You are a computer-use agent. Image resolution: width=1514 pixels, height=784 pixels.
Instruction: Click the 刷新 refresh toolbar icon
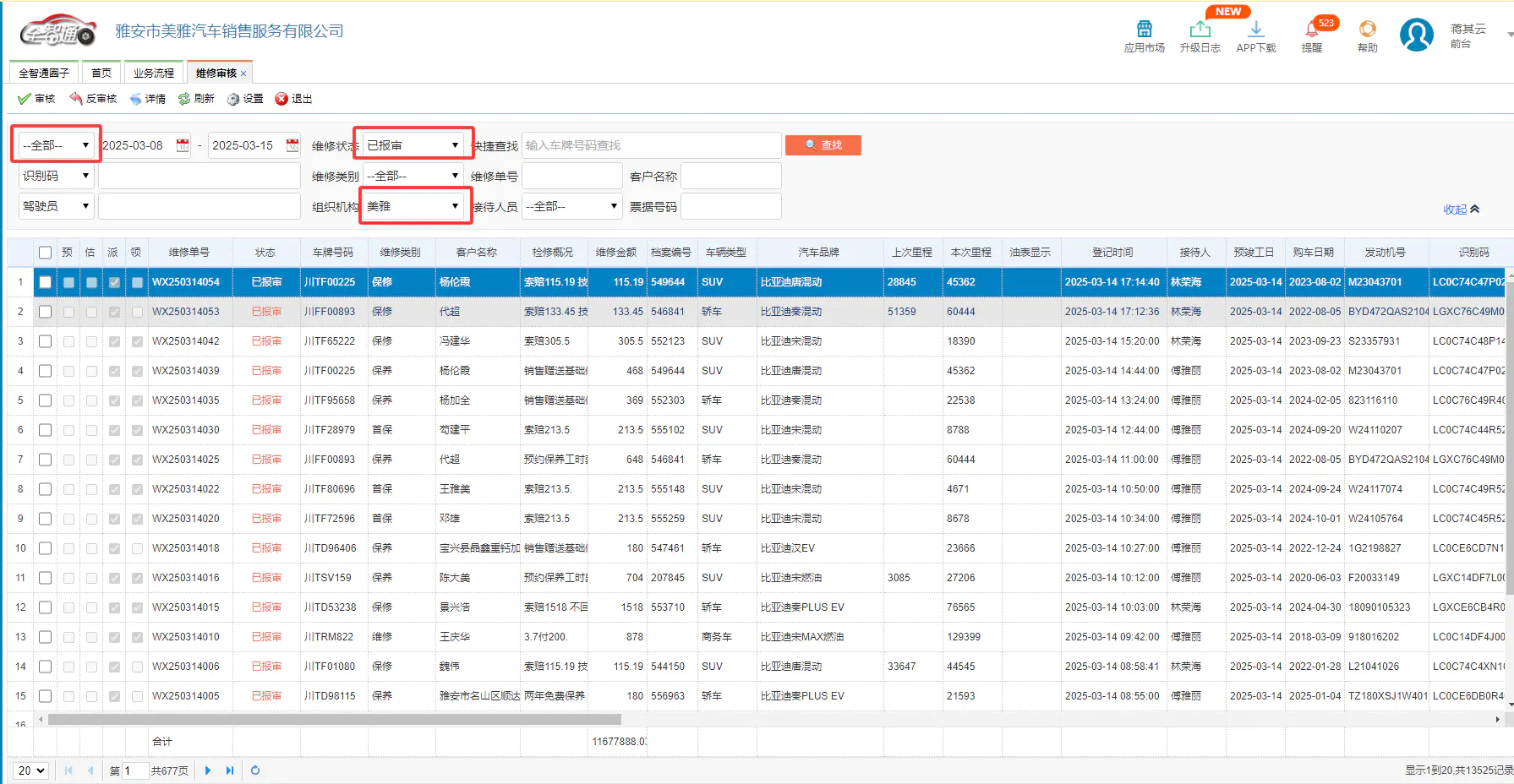[x=184, y=99]
